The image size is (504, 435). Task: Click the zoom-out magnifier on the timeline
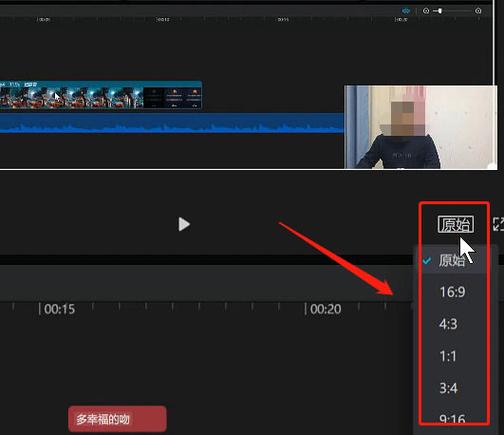tap(426, 11)
